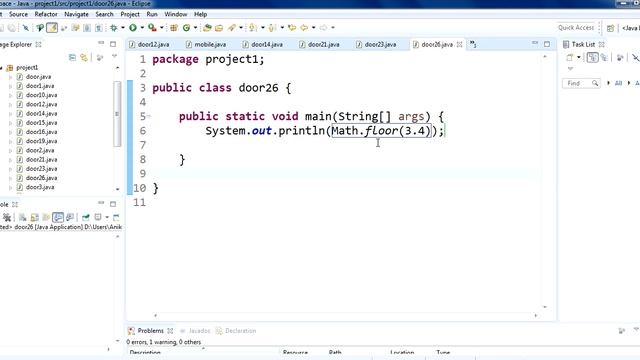
Task: Expand the door10.java tree node
Action: tap(10, 95)
